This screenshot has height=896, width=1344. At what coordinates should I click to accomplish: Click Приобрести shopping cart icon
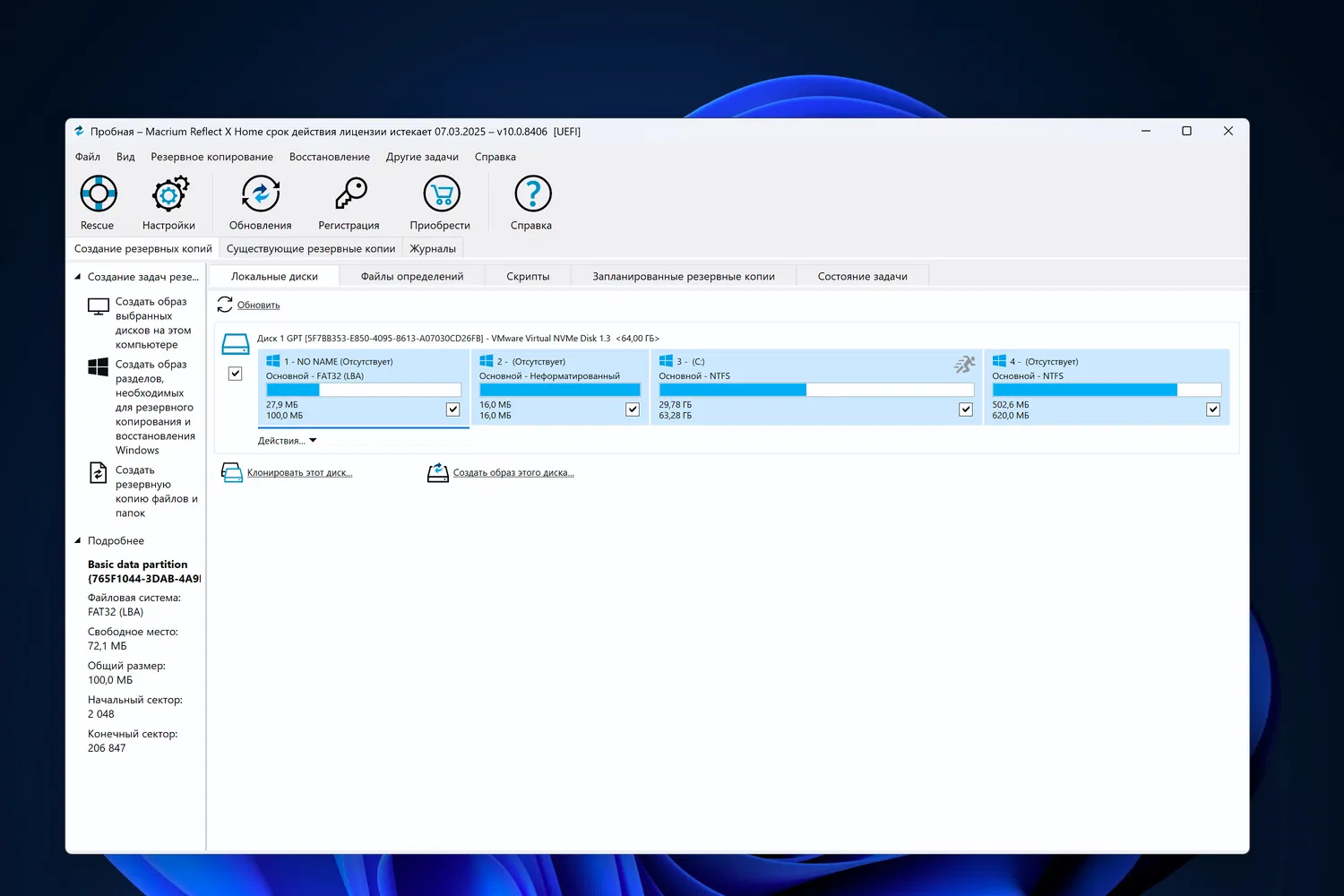pyautogui.click(x=441, y=194)
